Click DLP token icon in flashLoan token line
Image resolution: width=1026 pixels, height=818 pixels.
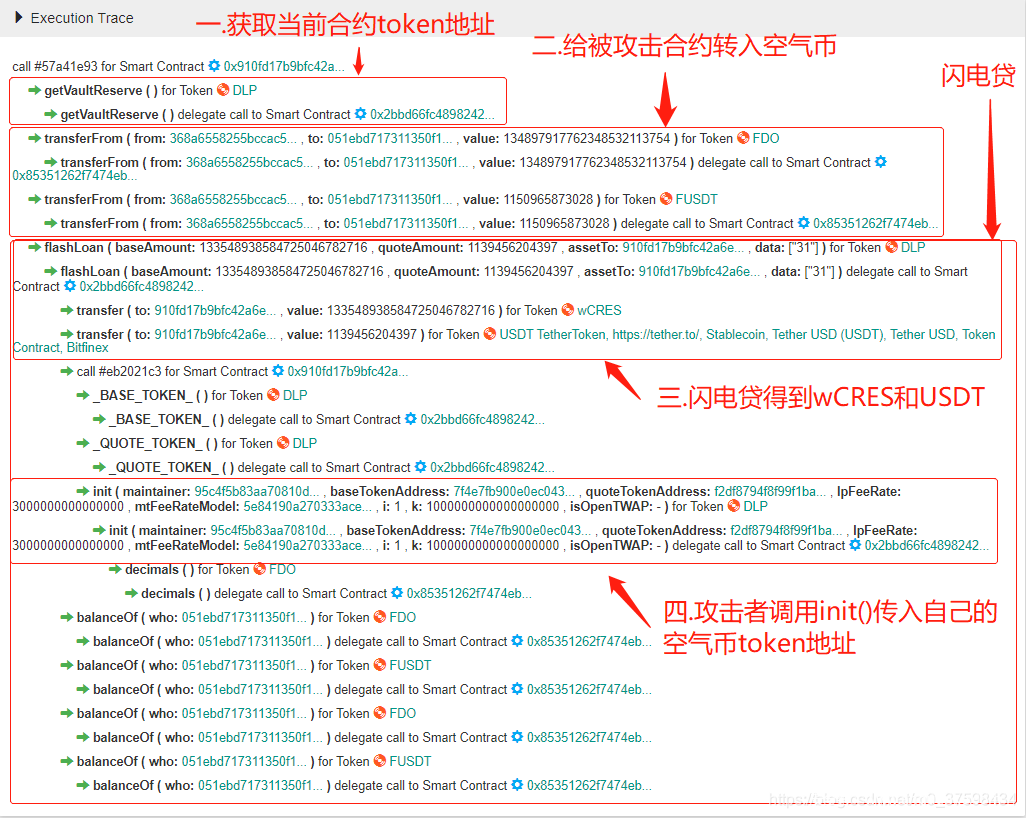click(892, 247)
